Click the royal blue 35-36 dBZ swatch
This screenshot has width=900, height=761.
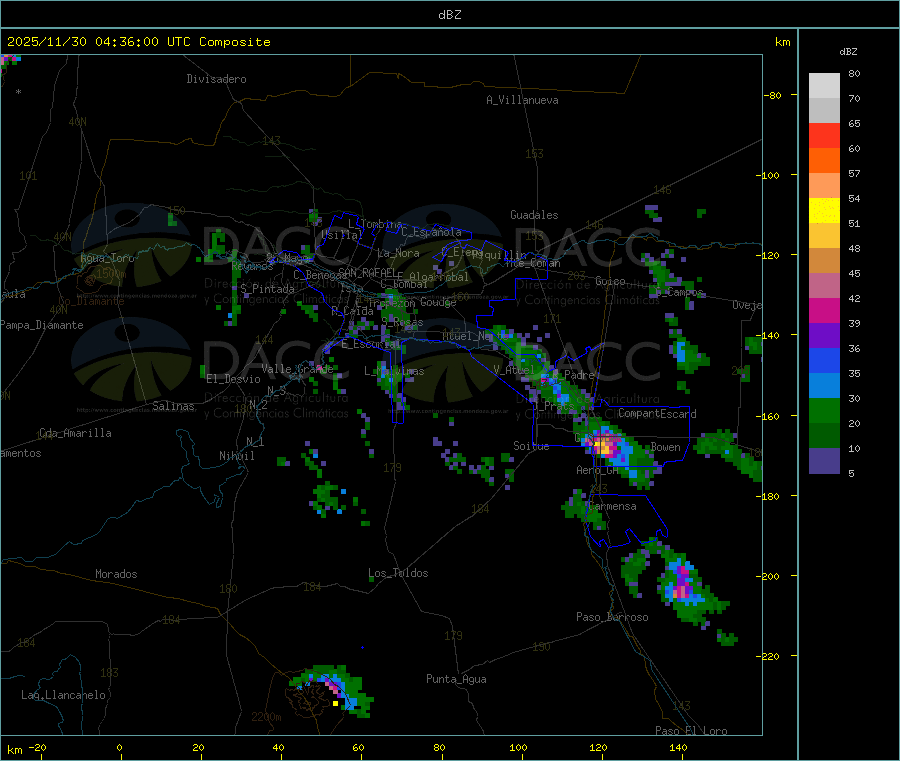824,360
